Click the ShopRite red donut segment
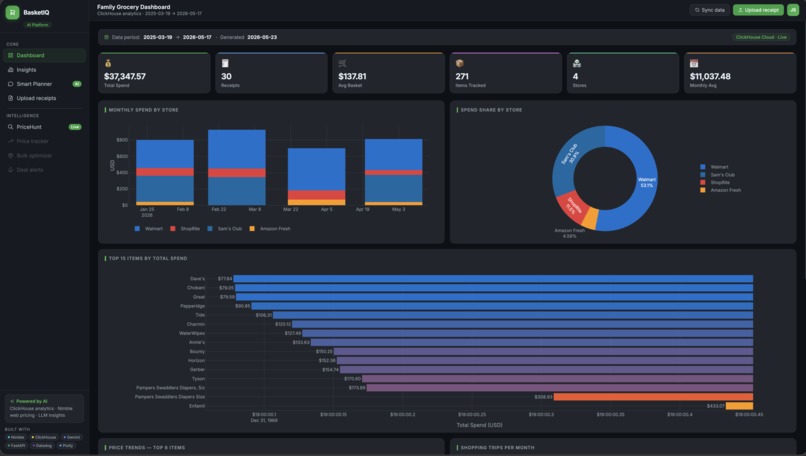Image resolution: width=806 pixels, height=456 pixels. tap(573, 207)
